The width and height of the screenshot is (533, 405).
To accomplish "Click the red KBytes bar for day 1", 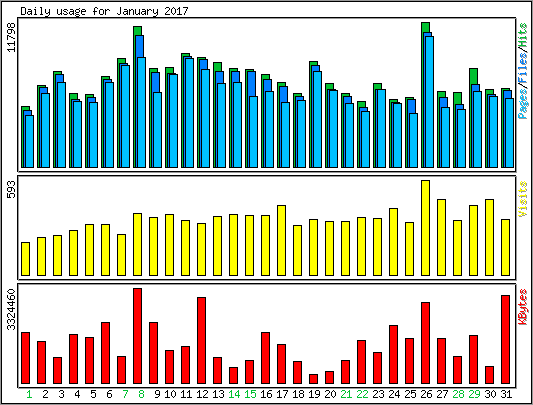I will click(x=25, y=358).
